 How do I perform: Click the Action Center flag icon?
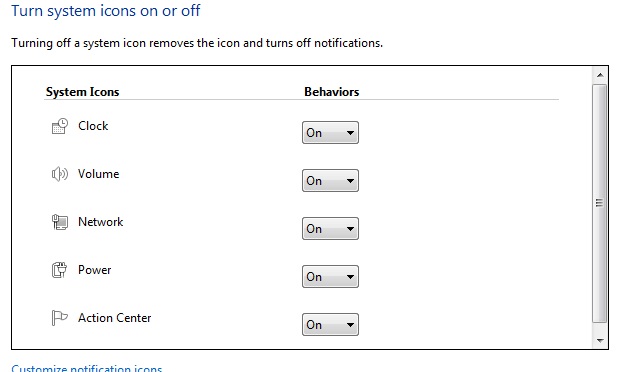point(59,318)
